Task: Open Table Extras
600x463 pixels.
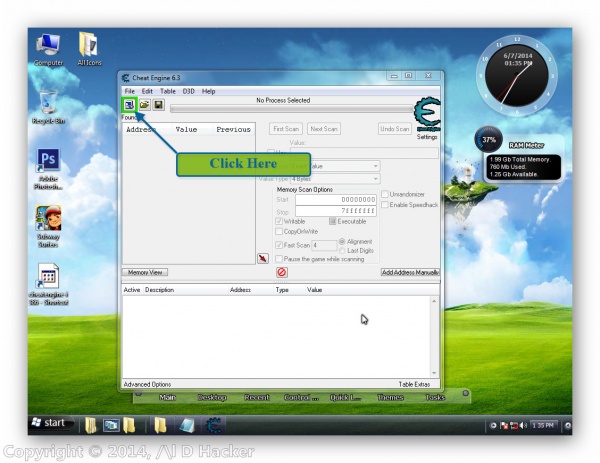Action: 414,384
